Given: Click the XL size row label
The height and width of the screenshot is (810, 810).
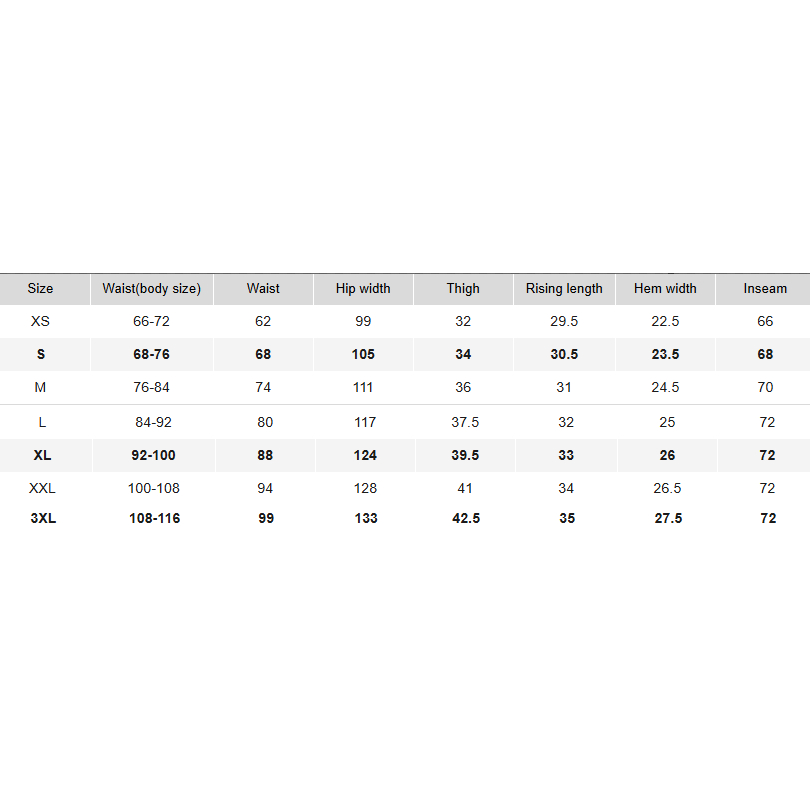Looking at the screenshot, I should tap(42, 455).
